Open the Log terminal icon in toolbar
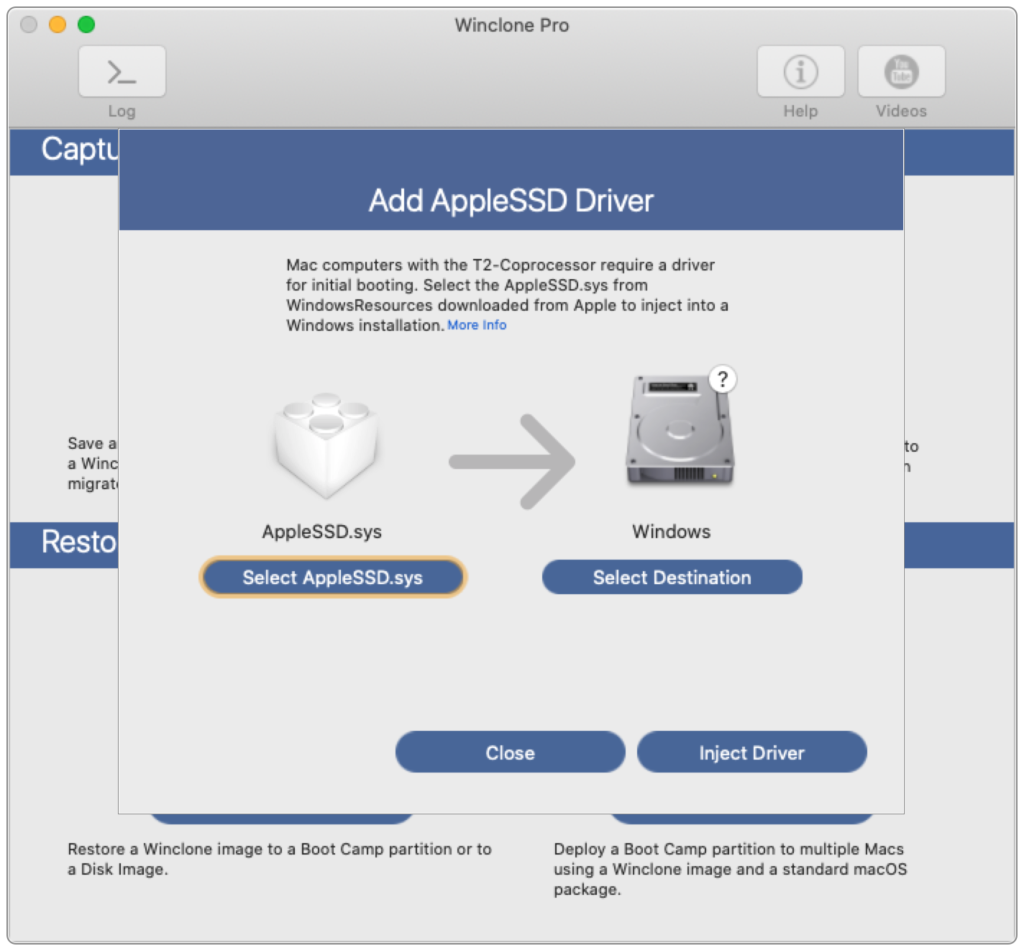The width and height of the screenshot is (1024, 951). [x=122, y=71]
